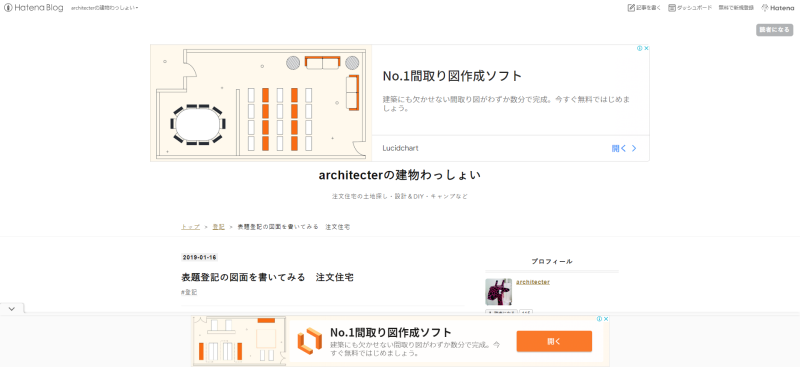Click the Hatena portal logo at top right
The height and width of the screenshot is (367, 800).
[x=778, y=8]
